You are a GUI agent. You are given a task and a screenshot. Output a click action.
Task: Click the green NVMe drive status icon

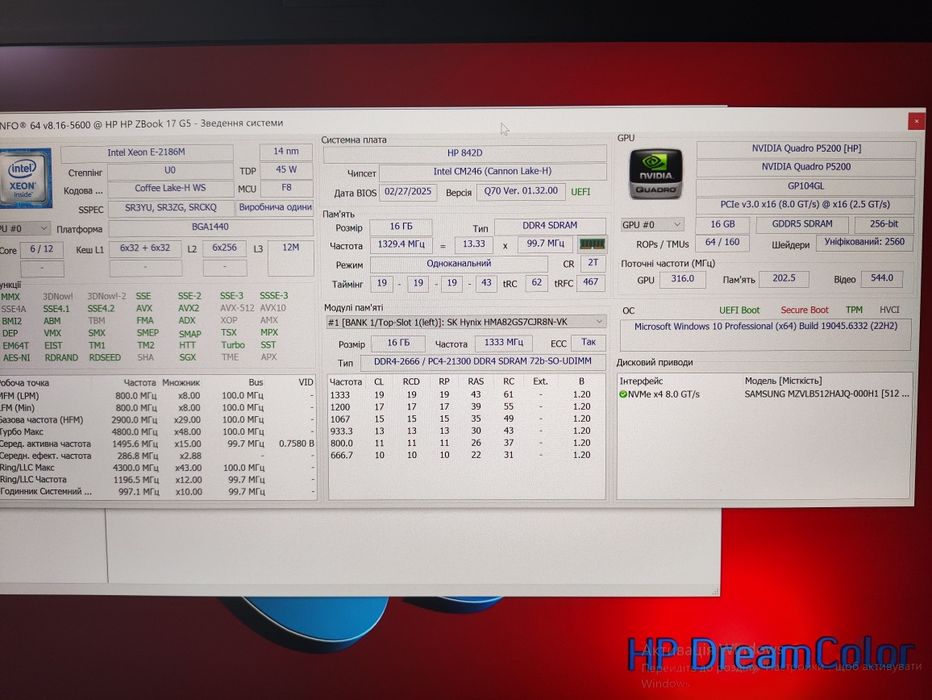point(624,394)
